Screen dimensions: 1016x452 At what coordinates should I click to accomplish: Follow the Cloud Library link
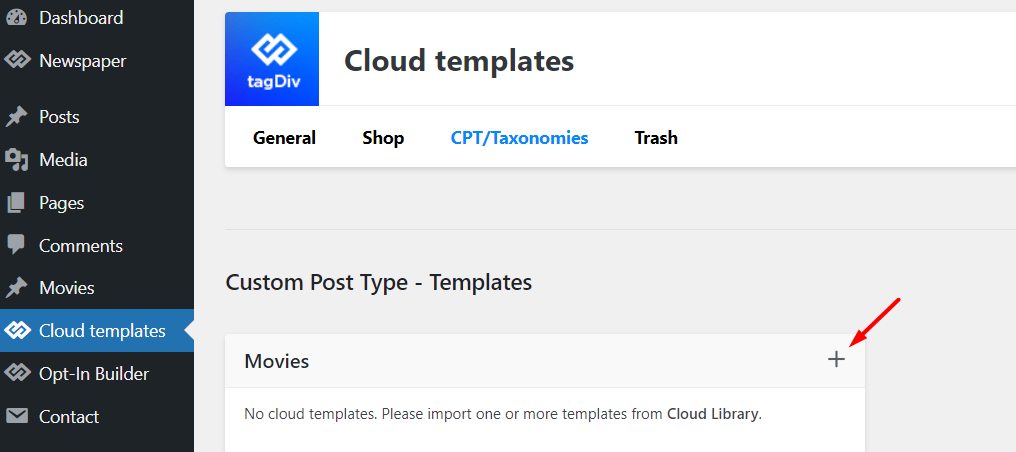(713, 414)
